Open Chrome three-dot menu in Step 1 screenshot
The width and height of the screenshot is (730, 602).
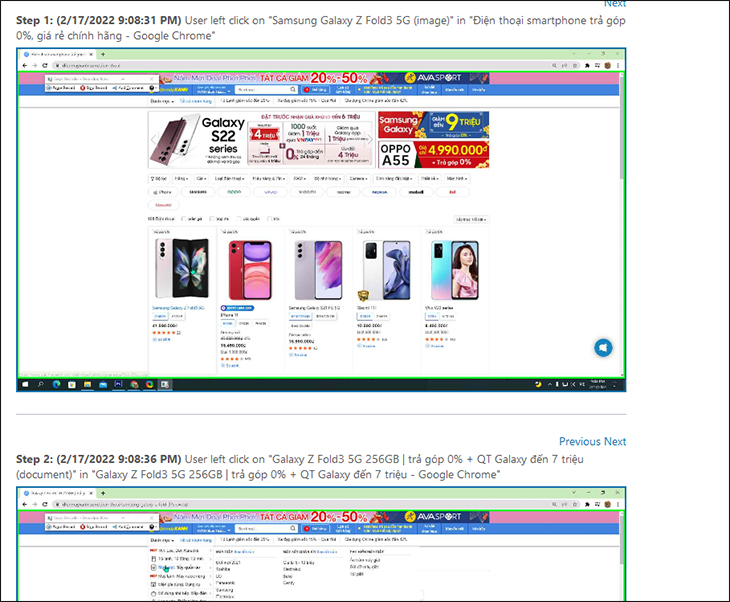618,66
